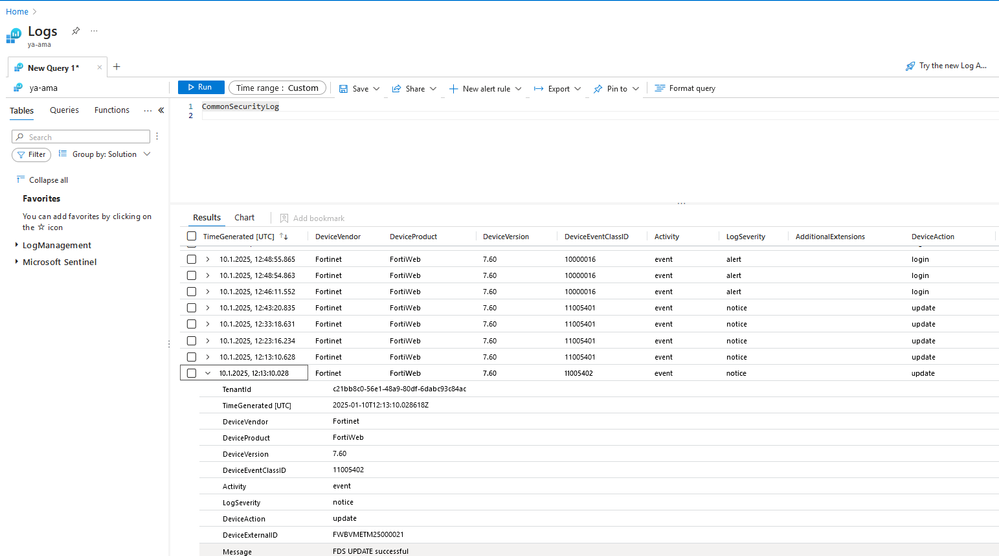Switch to the Chart tab
The width and height of the screenshot is (999, 556).
[244, 218]
